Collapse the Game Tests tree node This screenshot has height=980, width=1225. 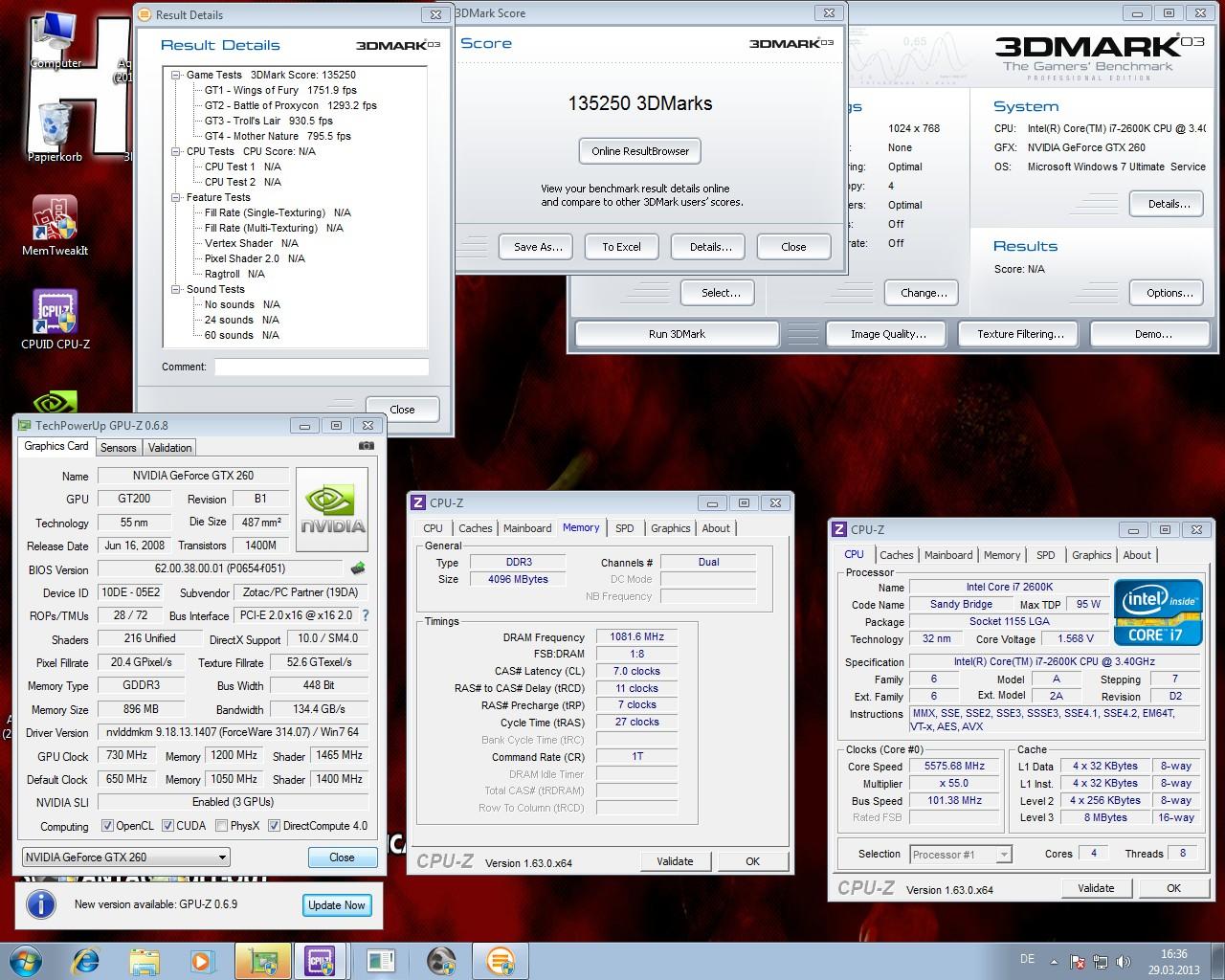pyautogui.click(x=176, y=75)
